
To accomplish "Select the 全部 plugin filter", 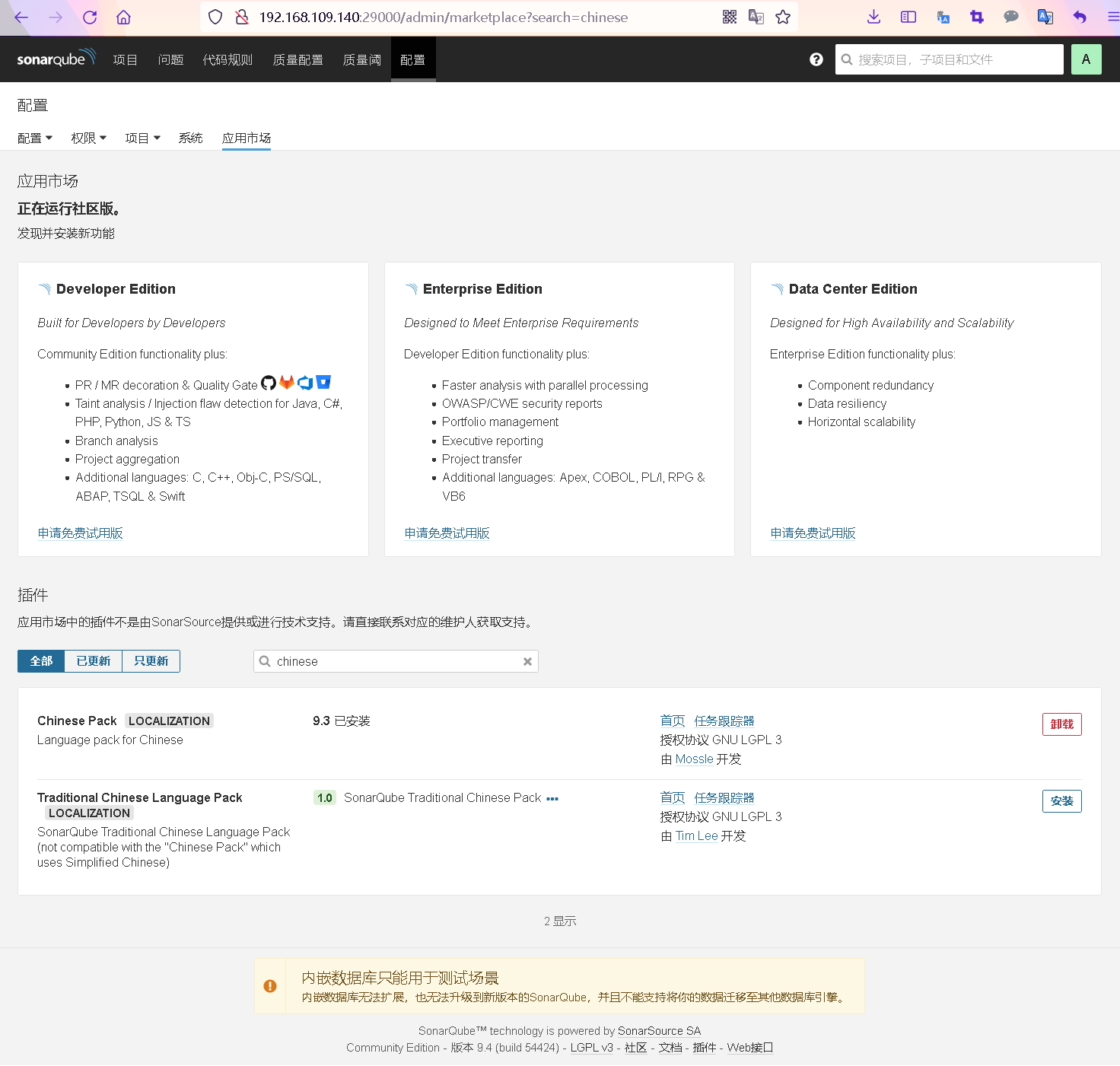I will (x=41, y=661).
